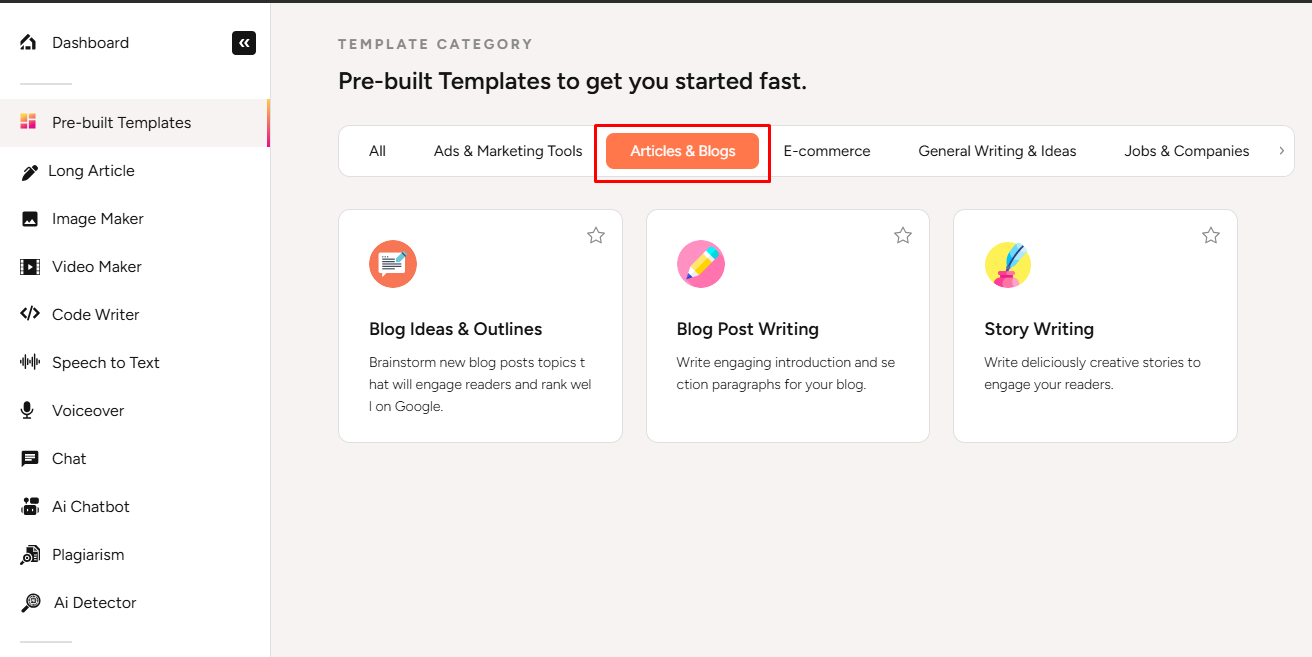Collapse the sidebar with double-chevron button

coord(244,43)
